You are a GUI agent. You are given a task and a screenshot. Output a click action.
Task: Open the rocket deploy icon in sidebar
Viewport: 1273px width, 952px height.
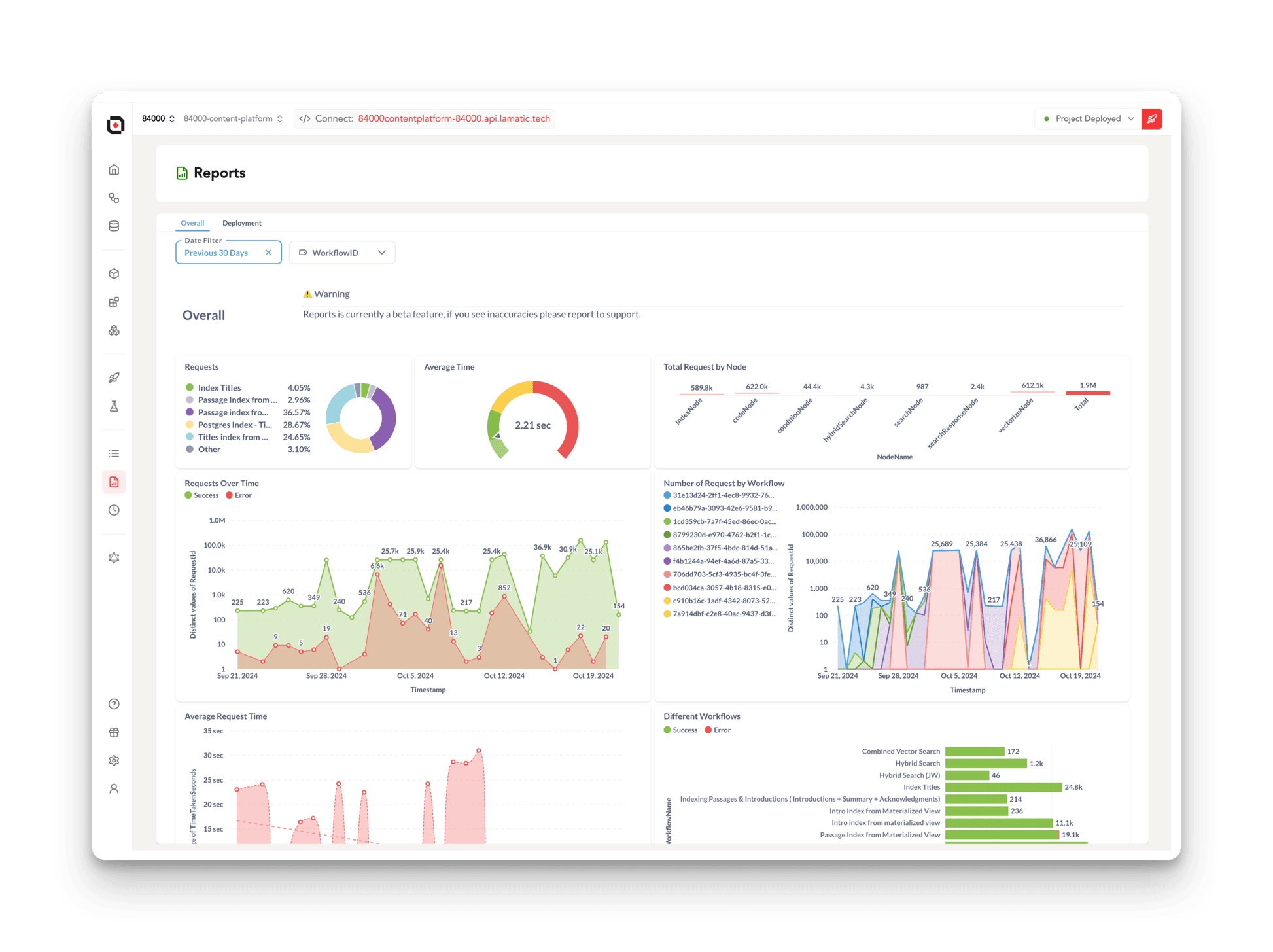(x=114, y=378)
